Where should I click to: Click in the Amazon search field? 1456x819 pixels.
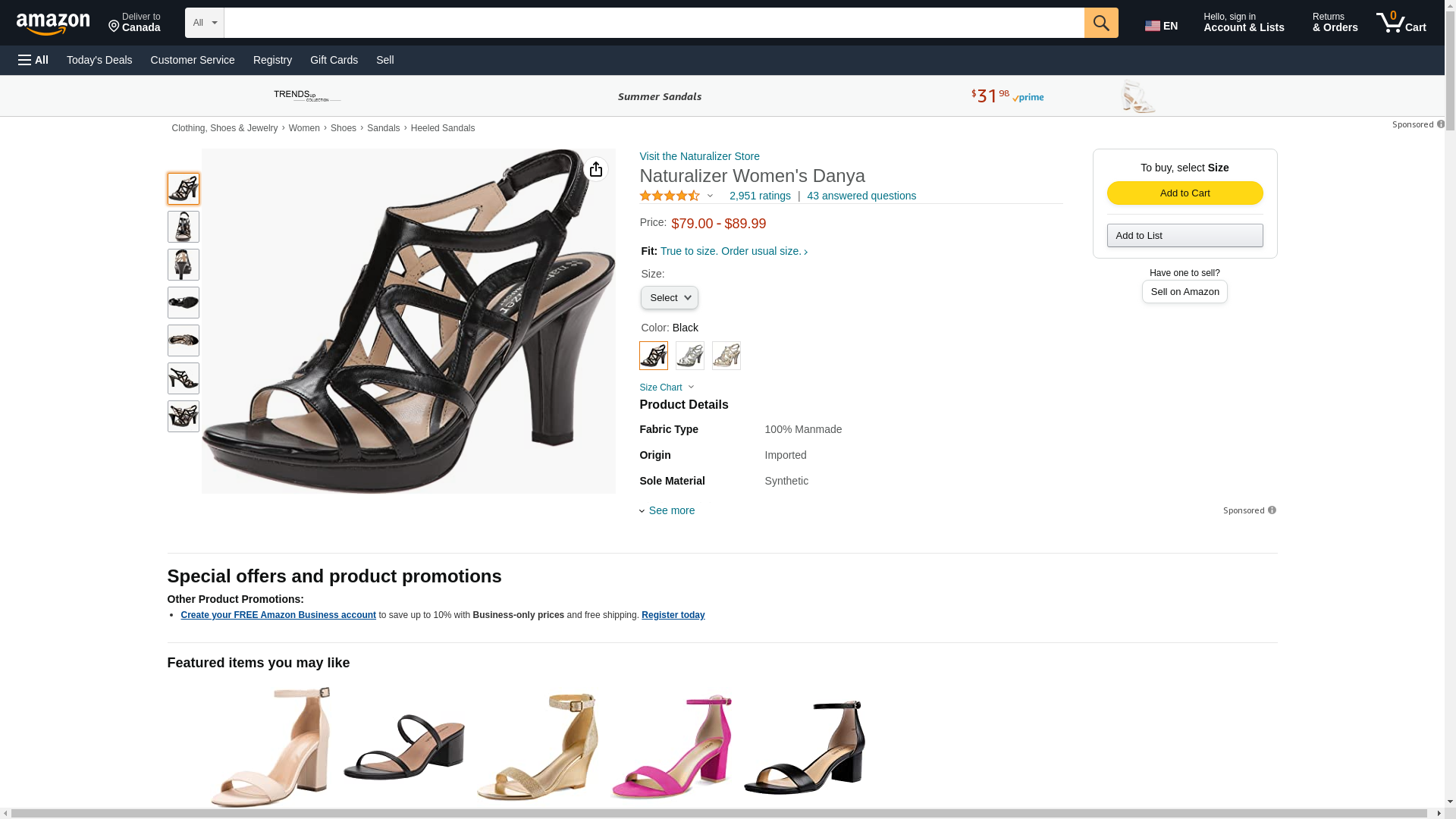[654, 23]
